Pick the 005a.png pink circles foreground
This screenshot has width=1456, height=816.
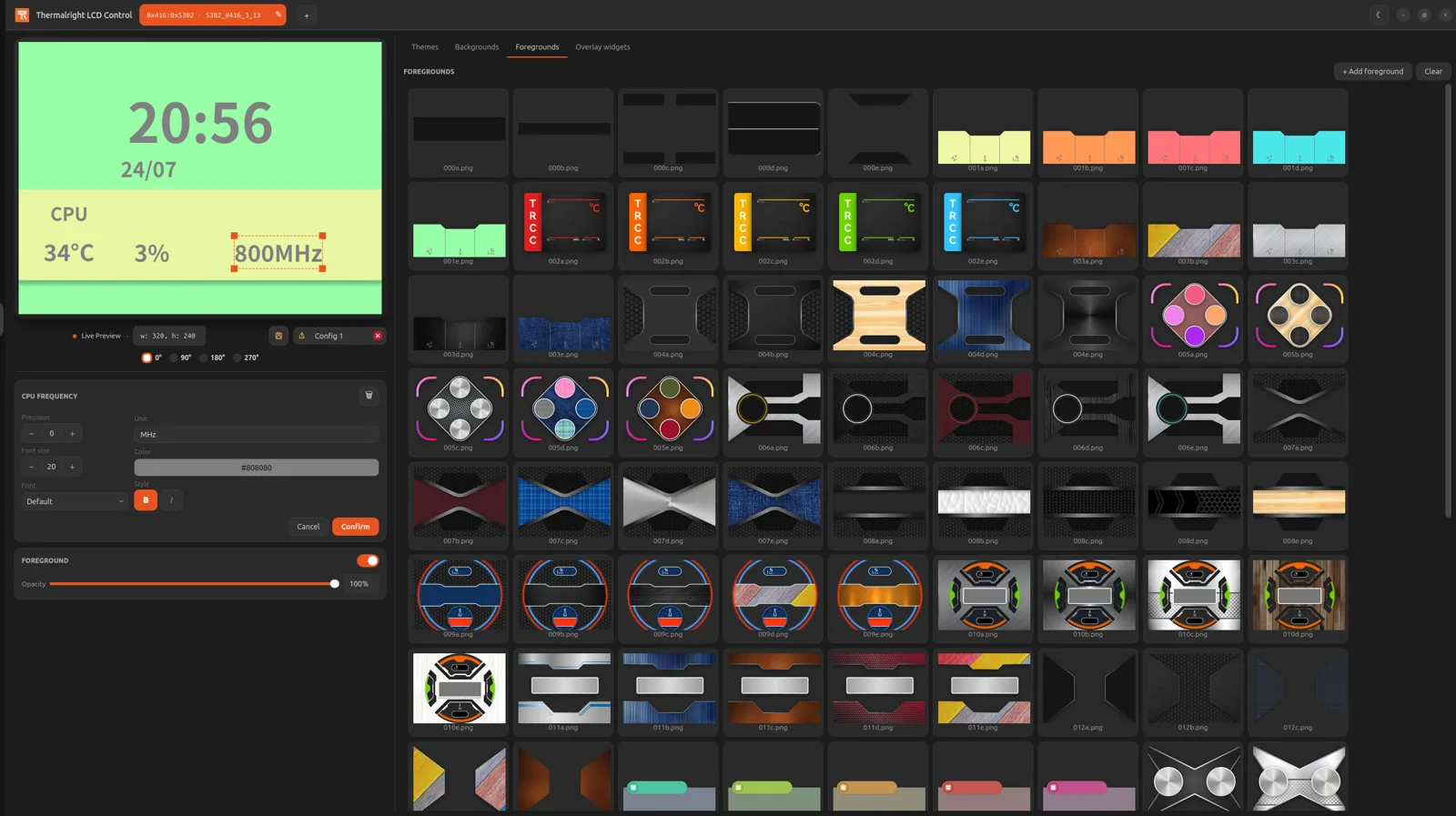(x=1193, y=319)
